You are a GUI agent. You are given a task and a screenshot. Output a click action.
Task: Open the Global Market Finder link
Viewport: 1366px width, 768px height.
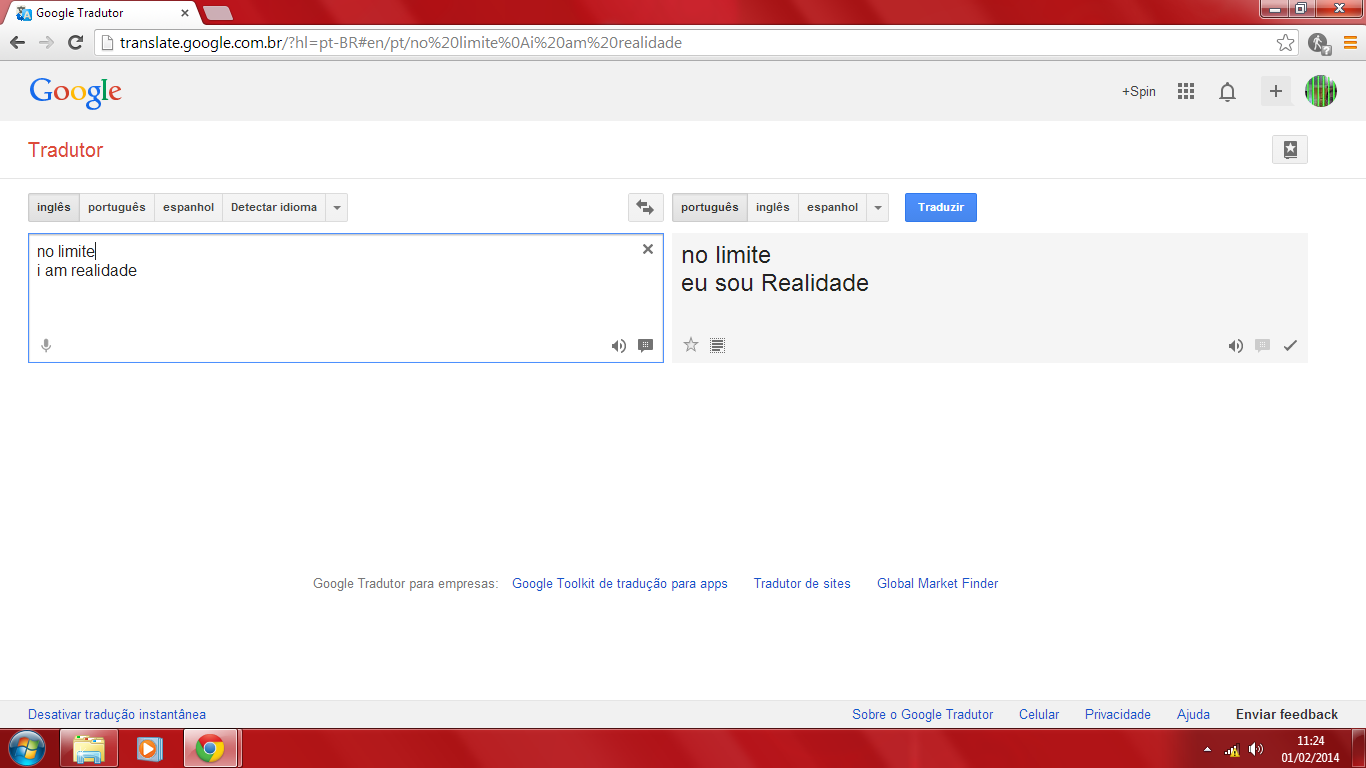tap(938, 583)
